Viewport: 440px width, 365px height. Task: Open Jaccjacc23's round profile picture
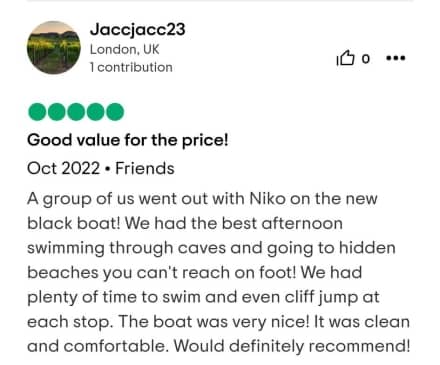tap(54, 48)
